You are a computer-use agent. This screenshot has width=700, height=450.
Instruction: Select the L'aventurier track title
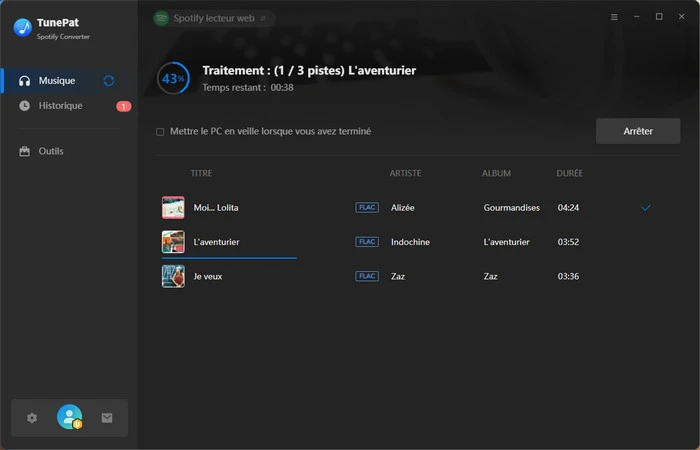pos(217,242)
